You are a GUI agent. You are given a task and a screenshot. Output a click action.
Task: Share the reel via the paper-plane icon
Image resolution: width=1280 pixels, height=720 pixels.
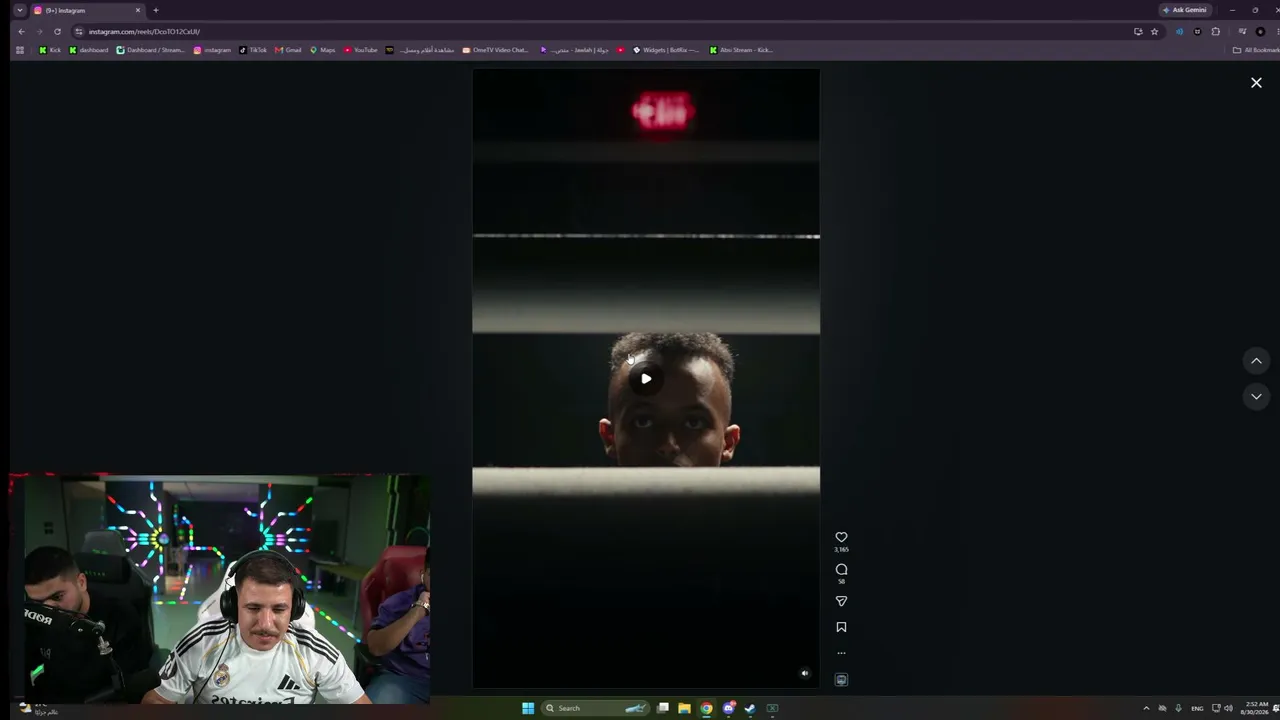pyautogui.click(x=841, y=601)
